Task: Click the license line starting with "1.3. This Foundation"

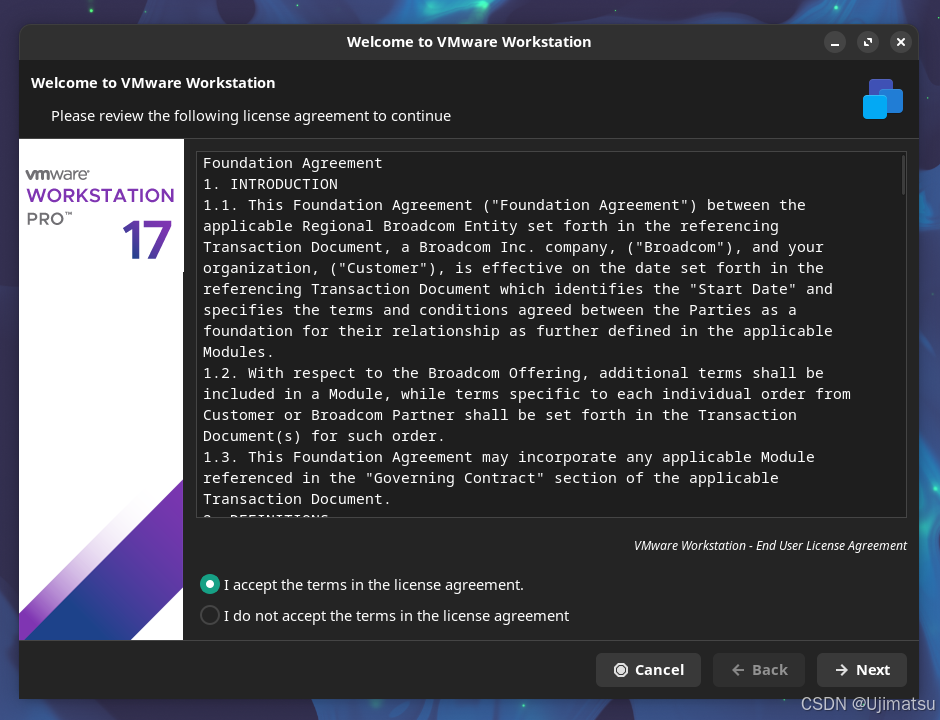Action: pos(508,457)
